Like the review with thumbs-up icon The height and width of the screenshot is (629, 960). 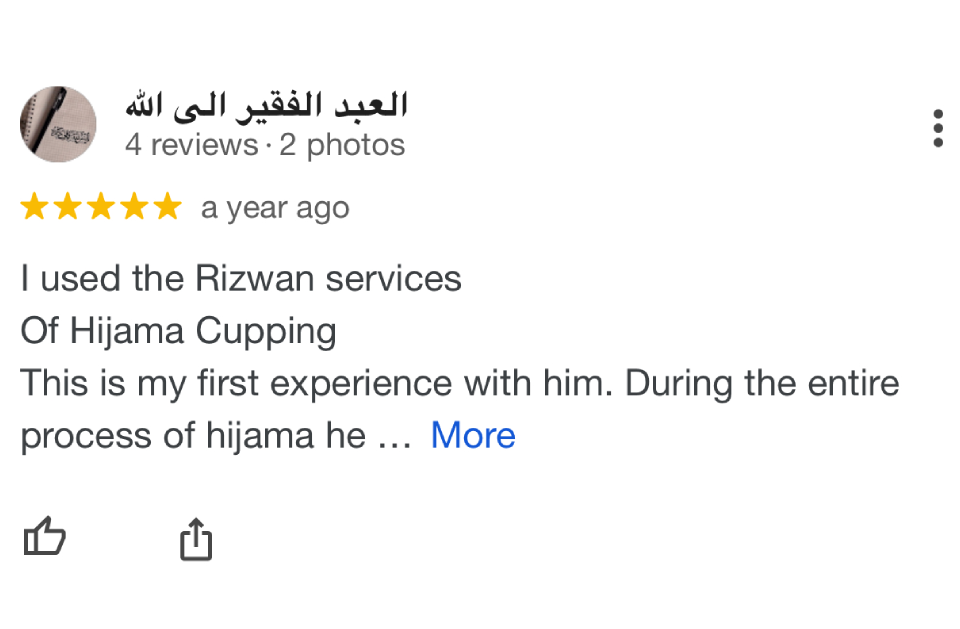pos(45,537)
